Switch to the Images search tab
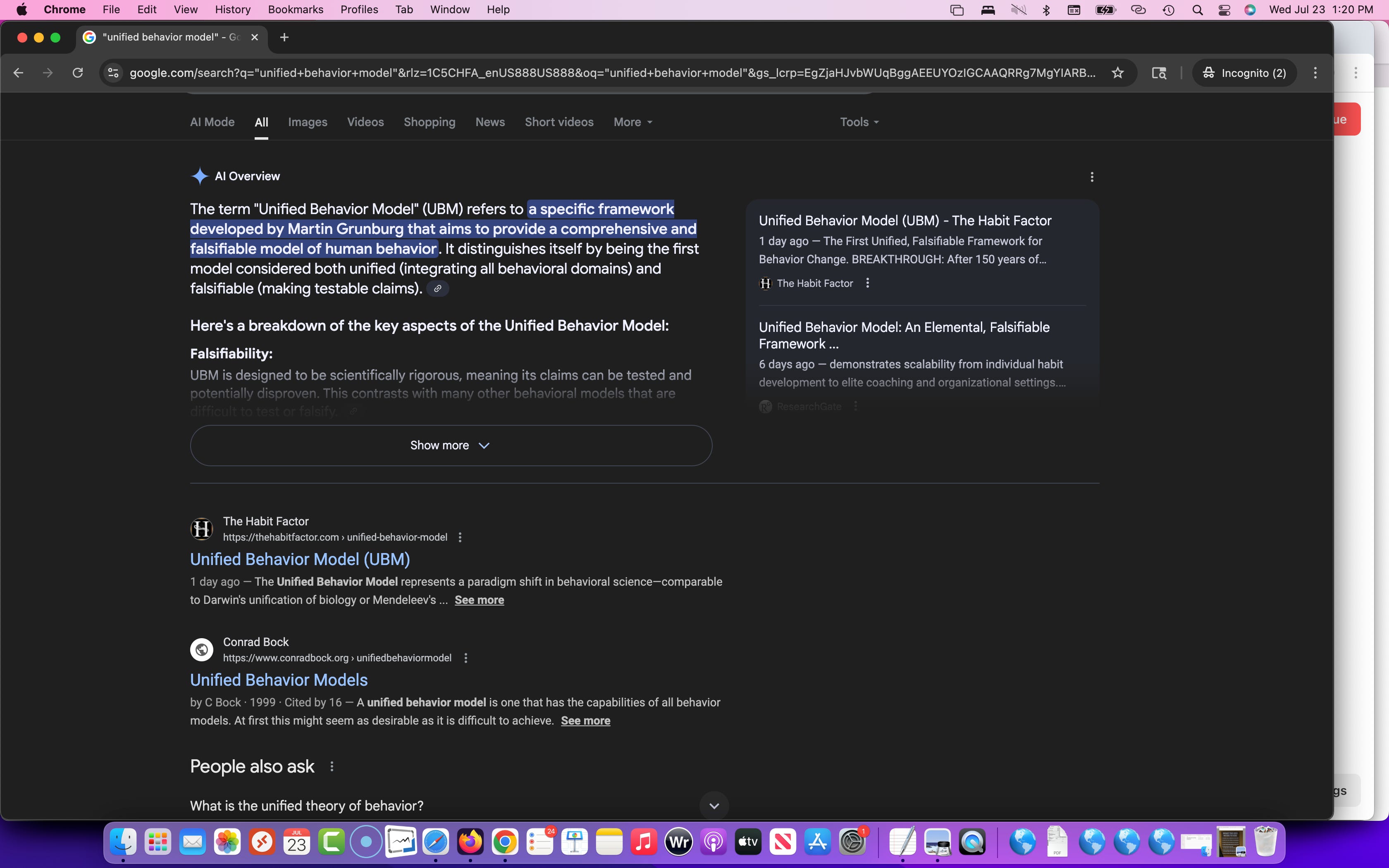 click(x=308, y=122)
